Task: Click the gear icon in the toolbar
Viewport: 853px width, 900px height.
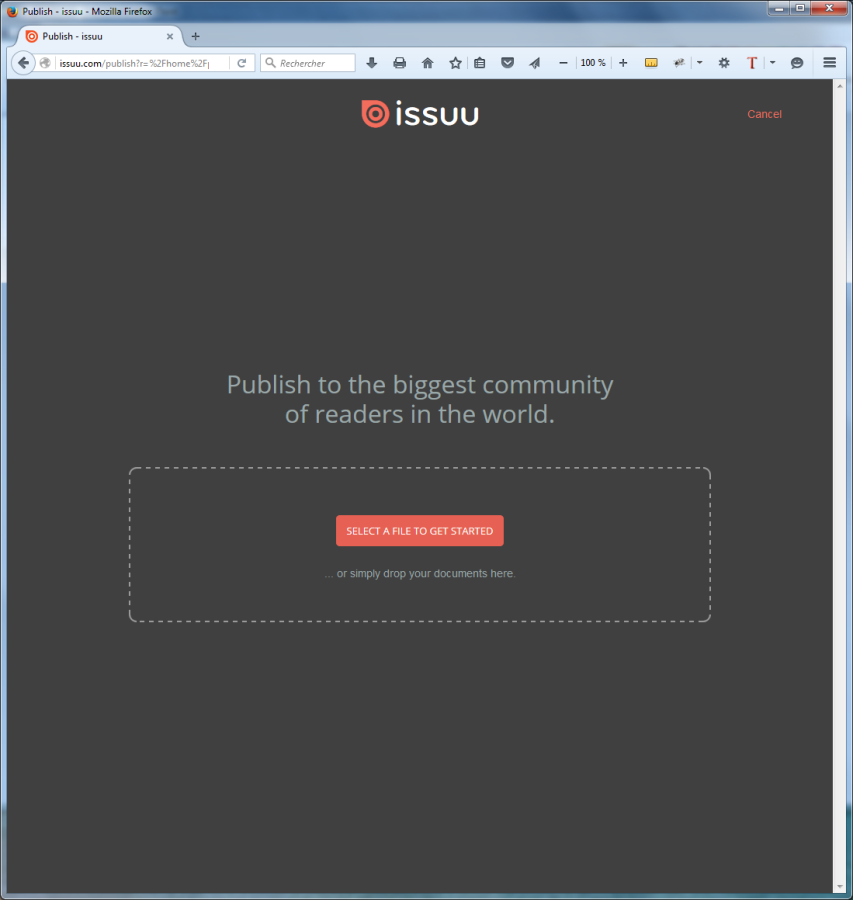Action: tap(724, 63)
